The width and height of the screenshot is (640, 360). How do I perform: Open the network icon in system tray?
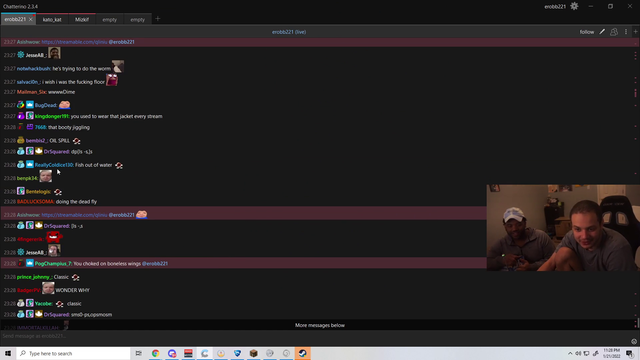[x=587, y=353]
